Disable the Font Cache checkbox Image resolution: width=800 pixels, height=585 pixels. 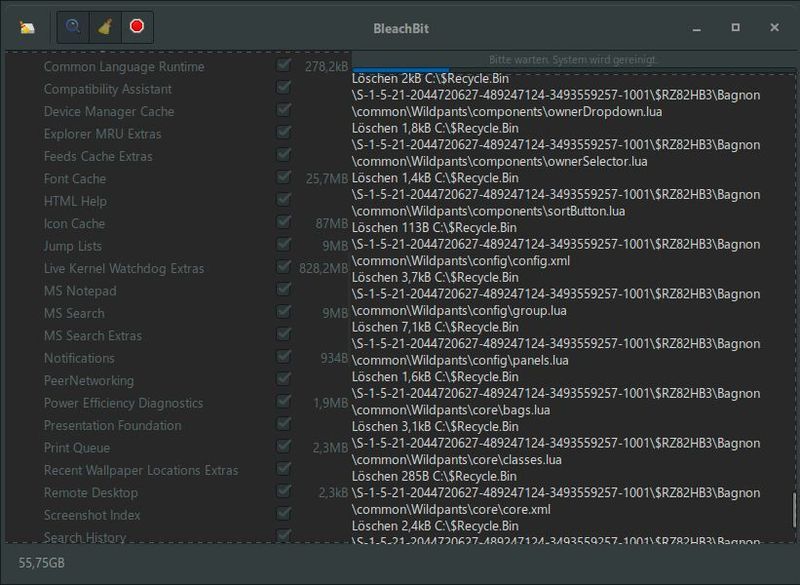point(284,177)
